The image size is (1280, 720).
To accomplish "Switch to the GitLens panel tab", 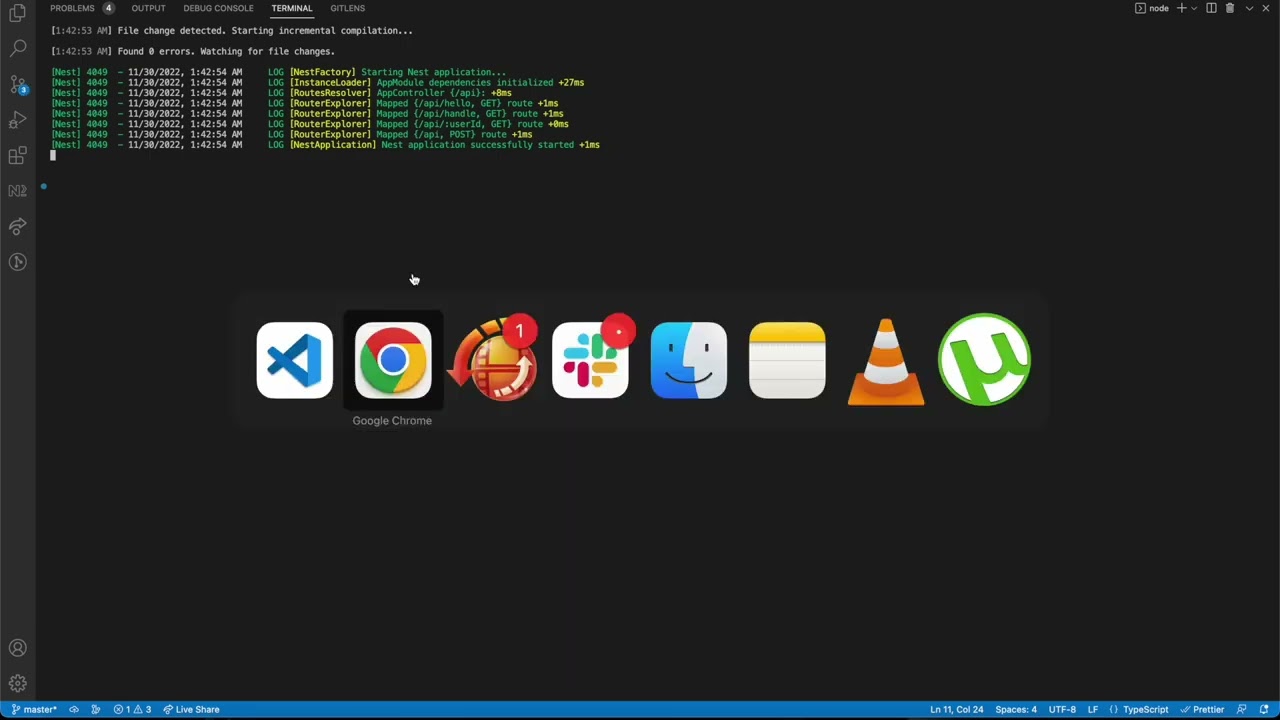I will [x=347, y=8].
